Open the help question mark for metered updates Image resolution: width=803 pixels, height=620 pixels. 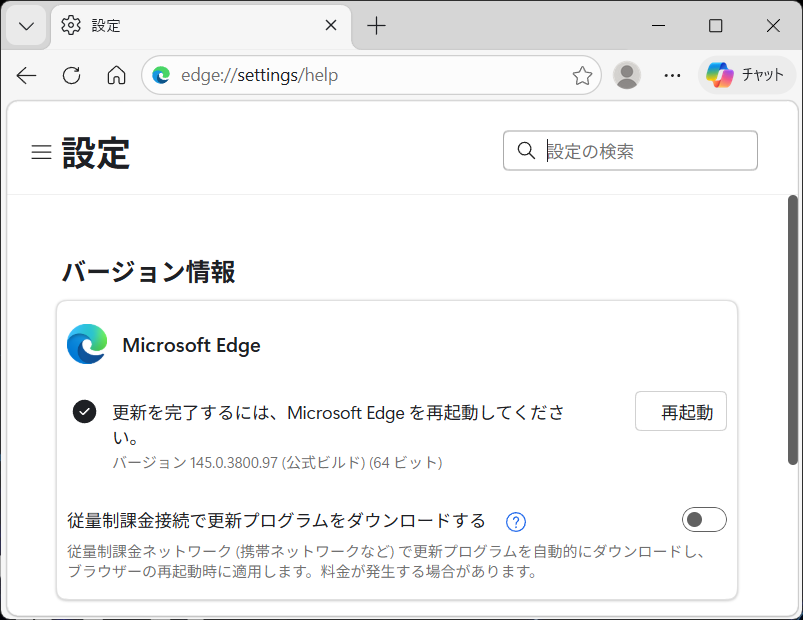point(516,522)
